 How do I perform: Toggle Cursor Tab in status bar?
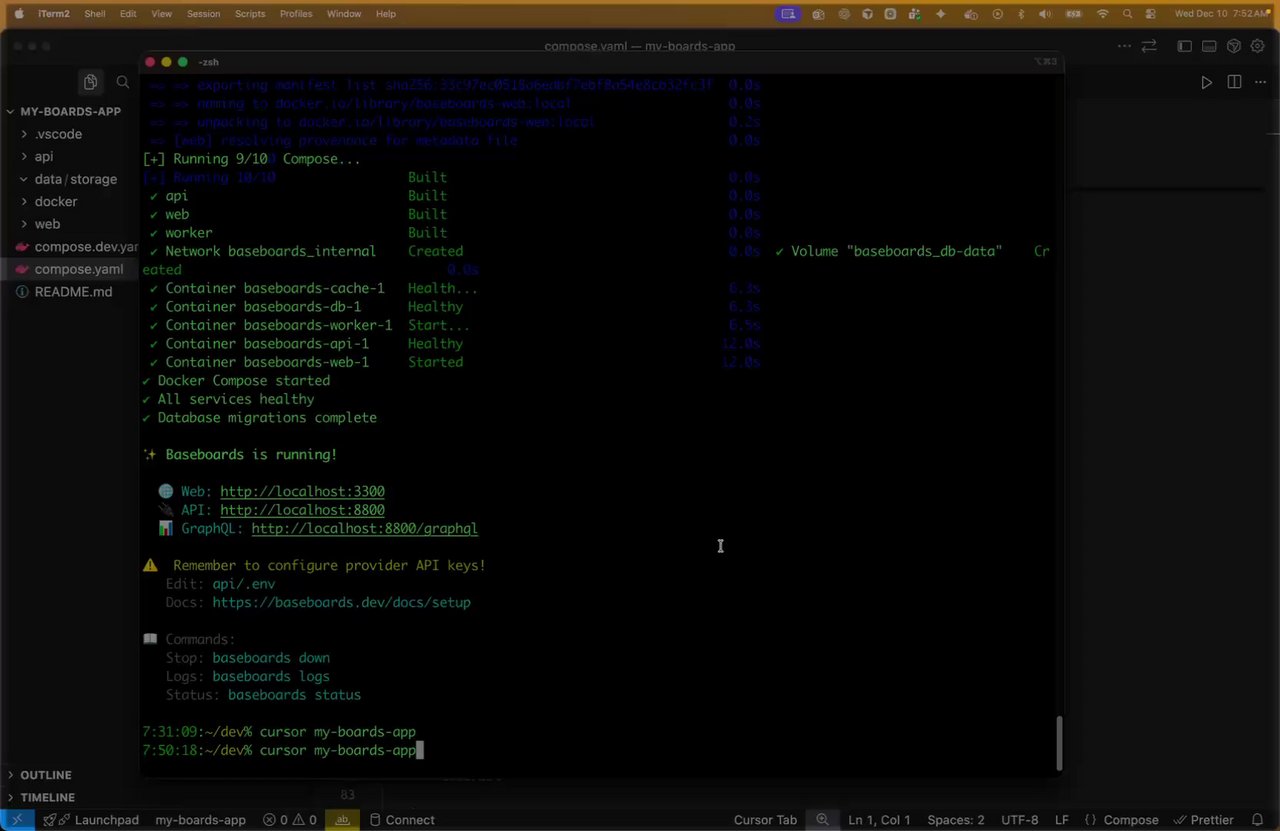(765, 820)
